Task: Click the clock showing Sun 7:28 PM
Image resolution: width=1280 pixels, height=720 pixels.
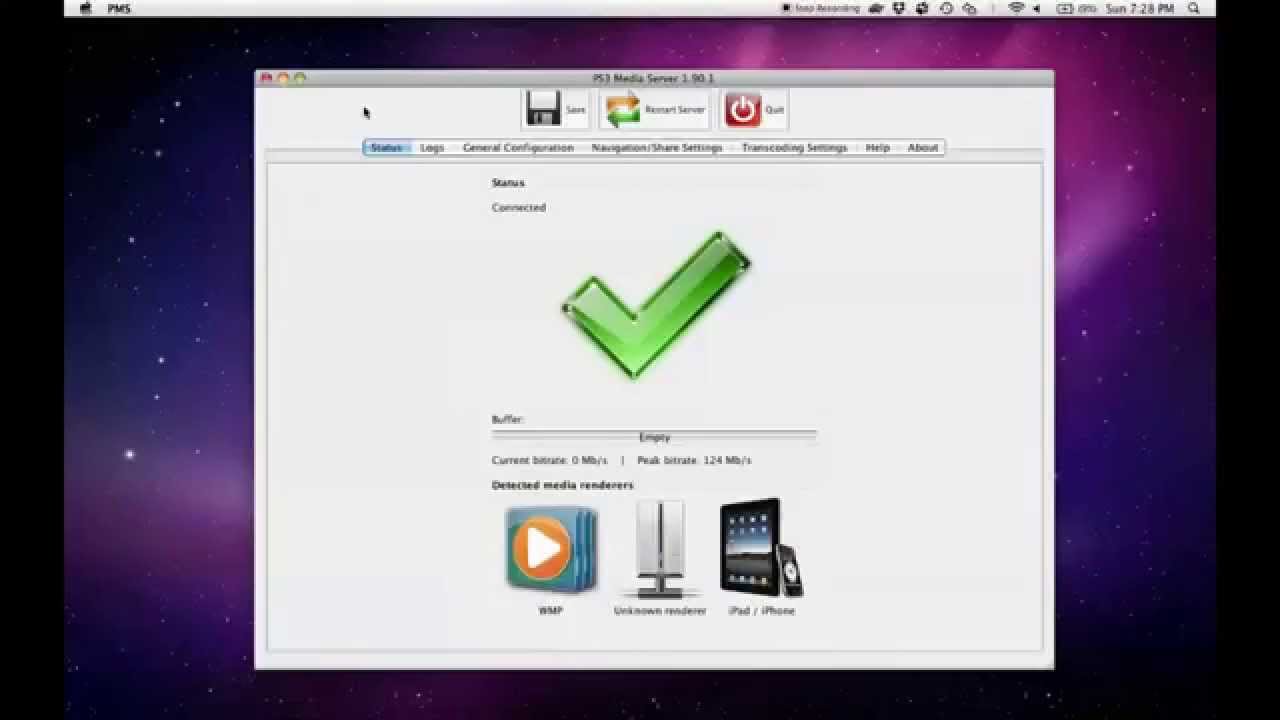Action: tap(1140, 8)
